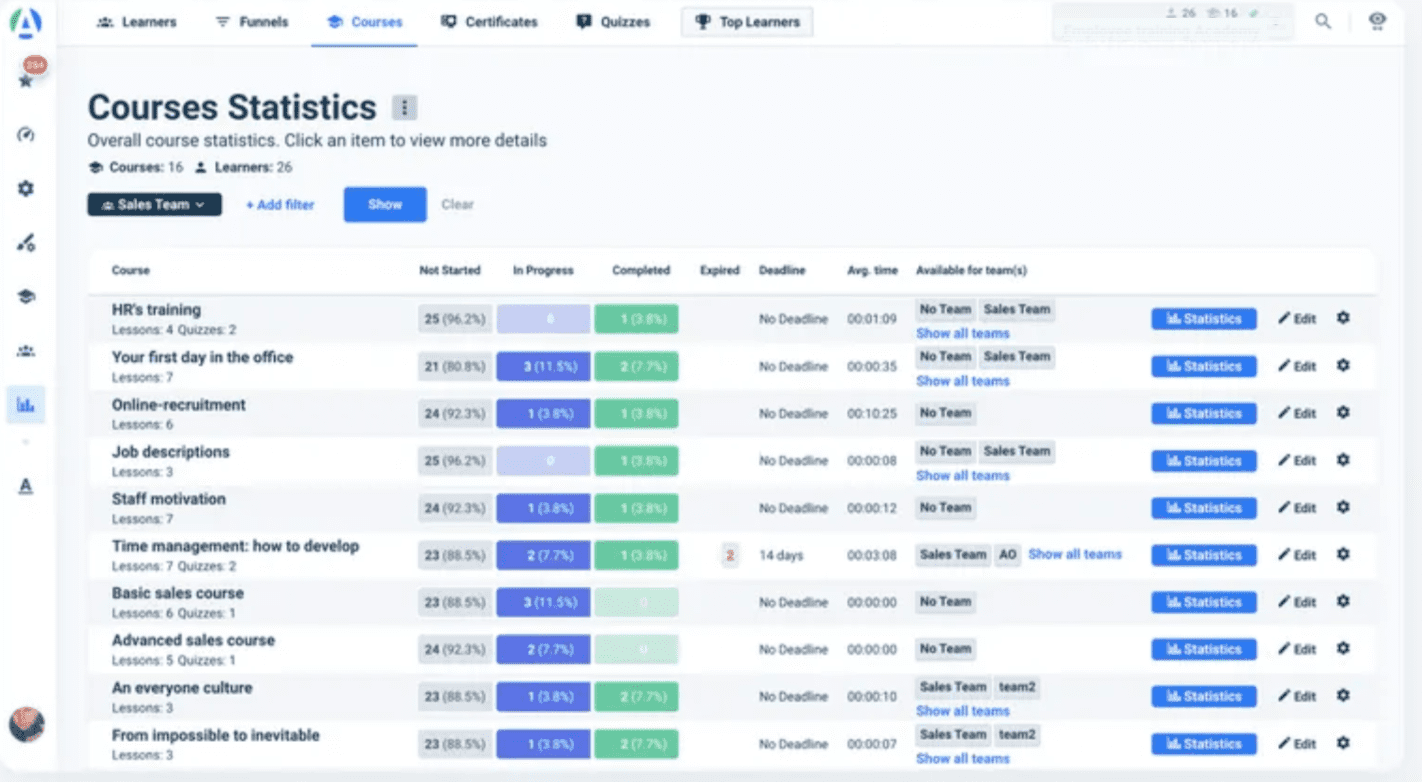Image resolution: width=1422 pixels, height=782 pixels.
Task: Sort by the Deadline column header
Action: pyautogui.click(x=781, y=270)
